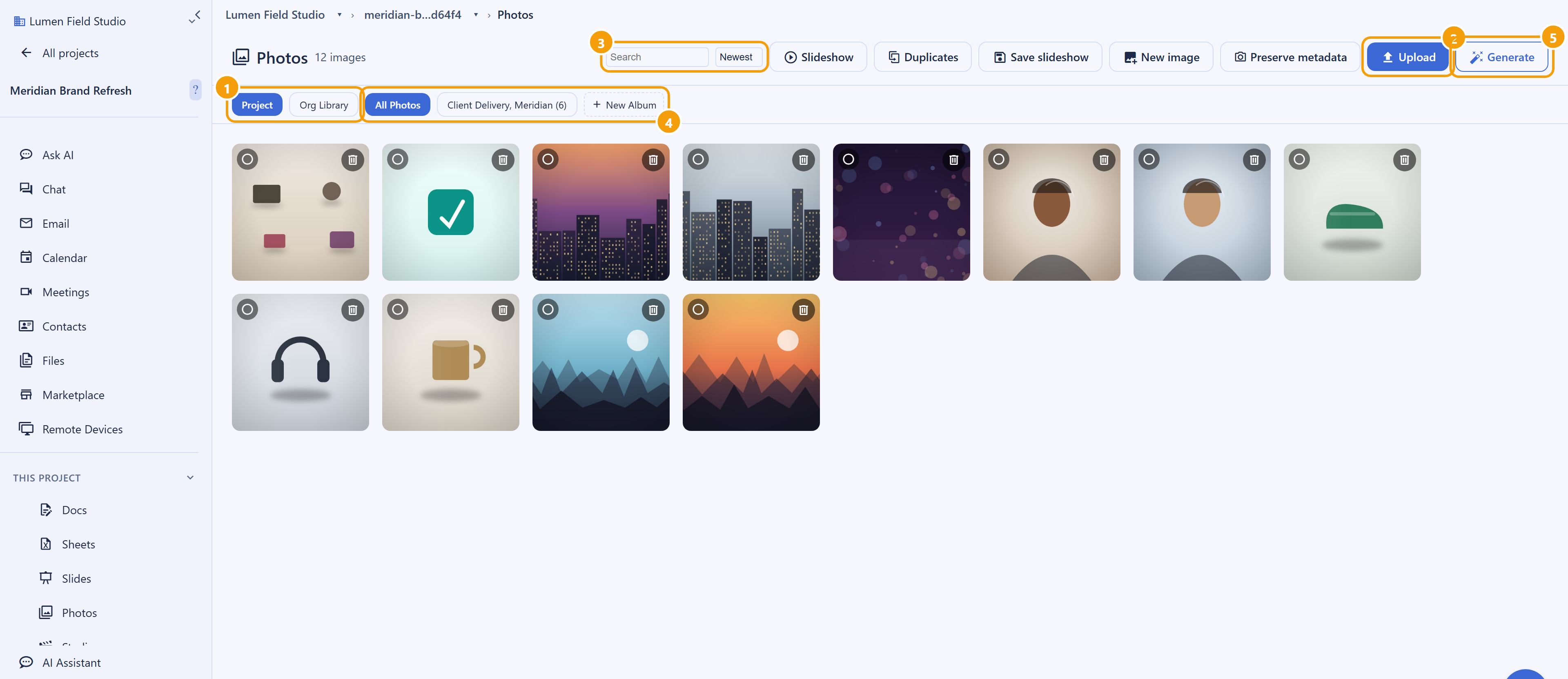Tick the headphones photo select circle
Image resolution: width=1568 pixels, height=679 pixels.
(247, 310)
